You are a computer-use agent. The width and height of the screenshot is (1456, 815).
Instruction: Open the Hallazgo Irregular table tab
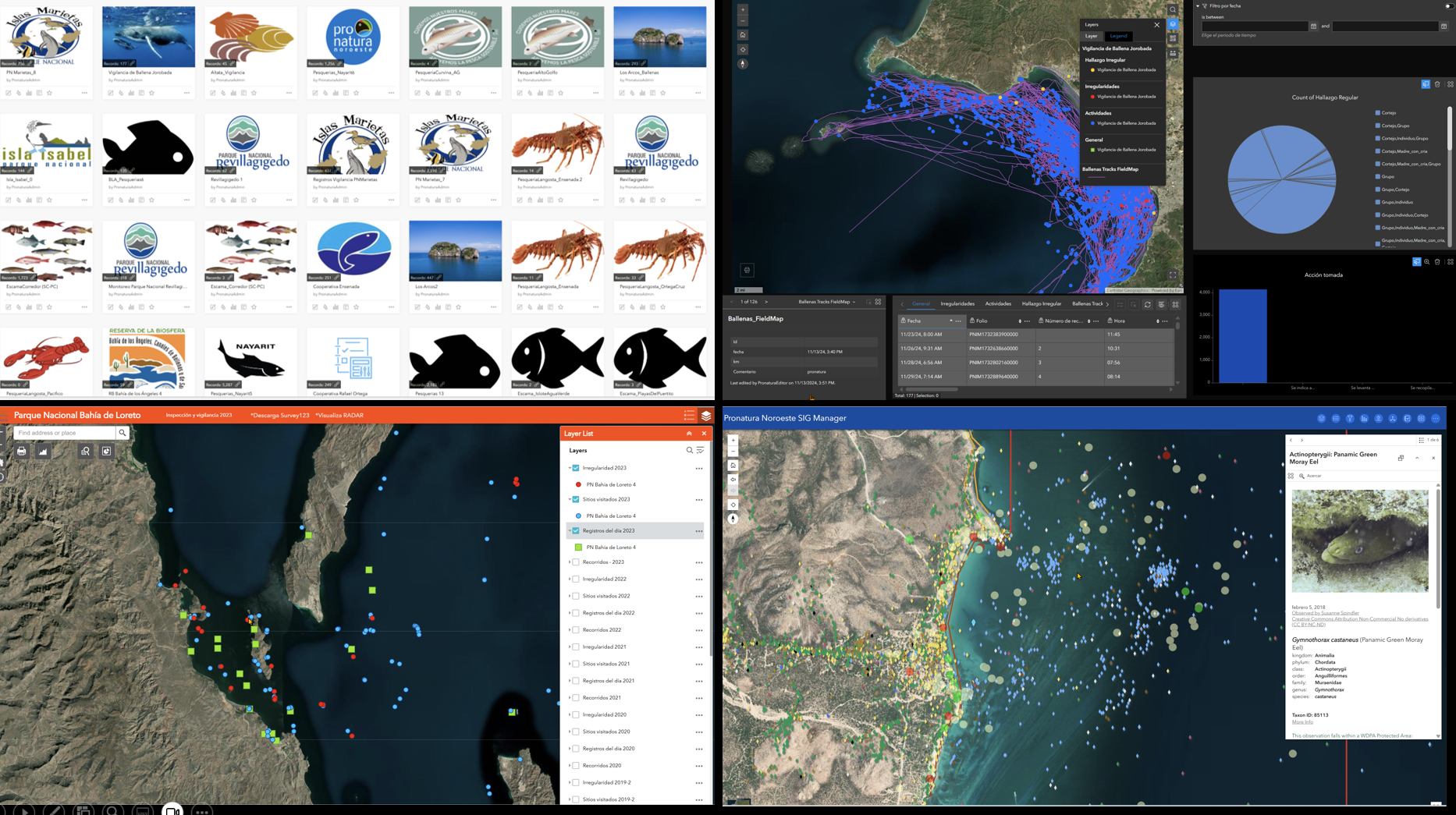coord(1042,304)
